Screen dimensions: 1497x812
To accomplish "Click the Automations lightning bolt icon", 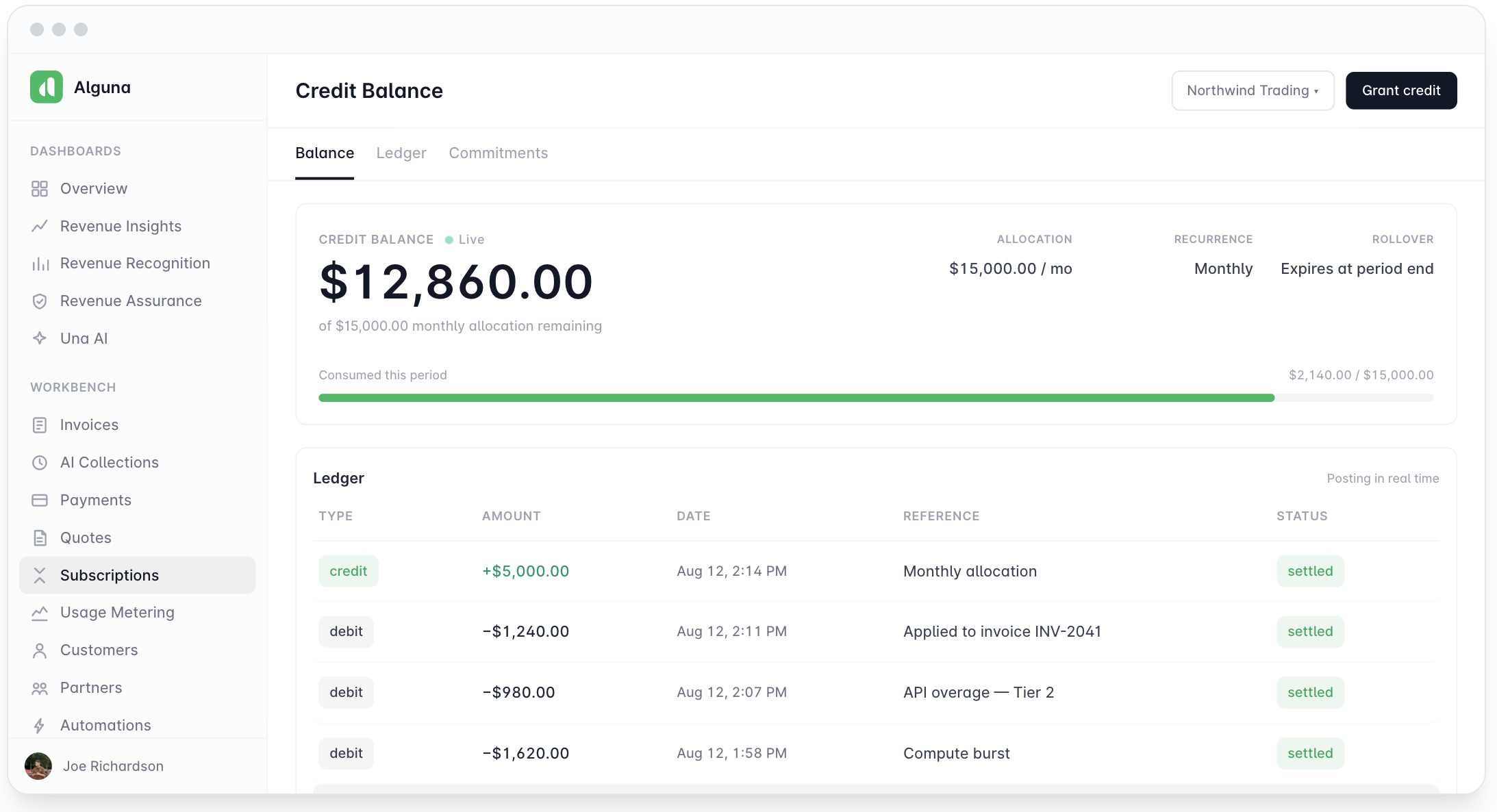I will pyautogui.click(x=40, y=726).
